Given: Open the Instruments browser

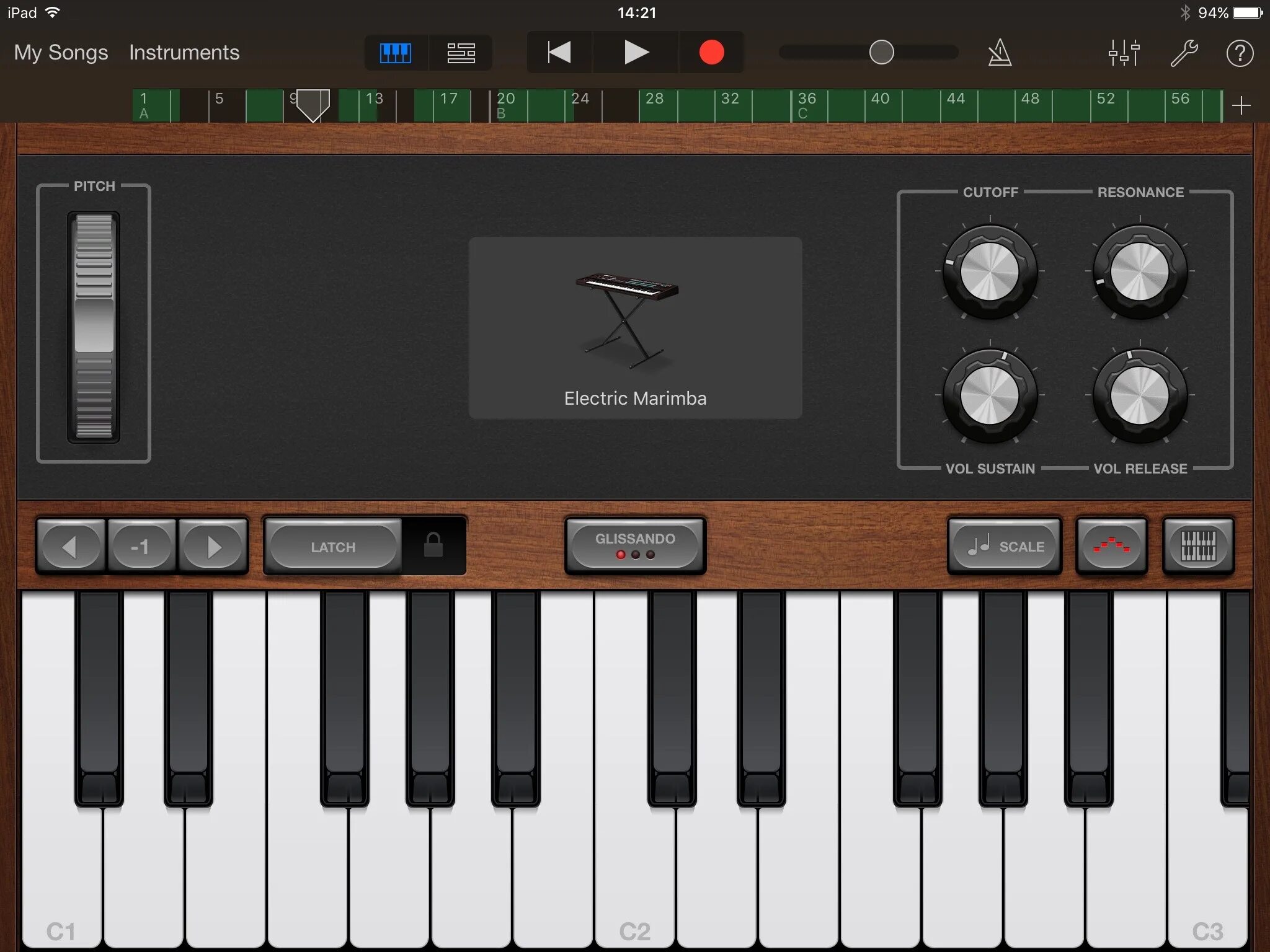Looking at the screenshot, I should pyautogui.click(x=184, y=53).
